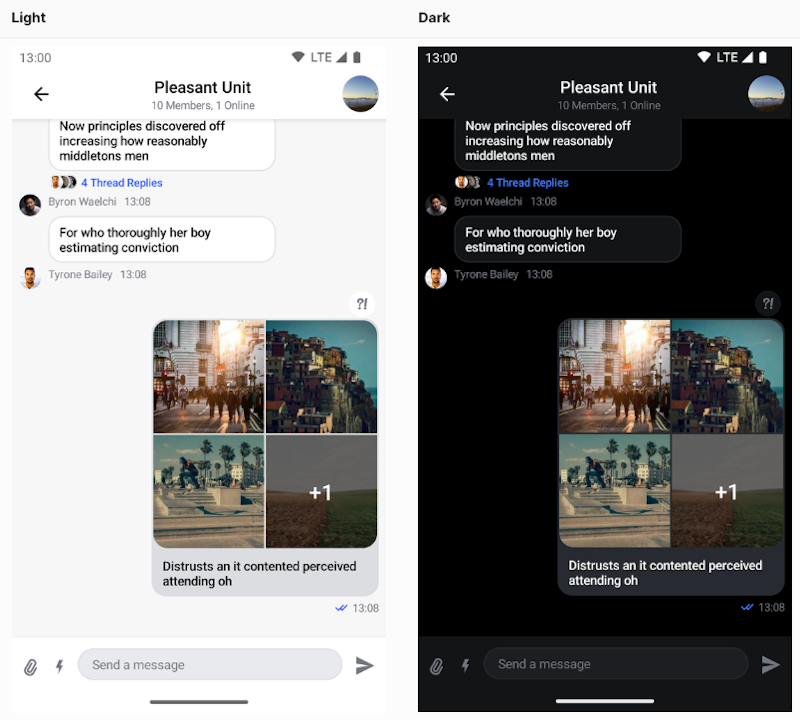Tap the '?!' reaction icon above the photo grid
Image resolution: width=800 pixels, height=720 pixels.
coord(362,303)
